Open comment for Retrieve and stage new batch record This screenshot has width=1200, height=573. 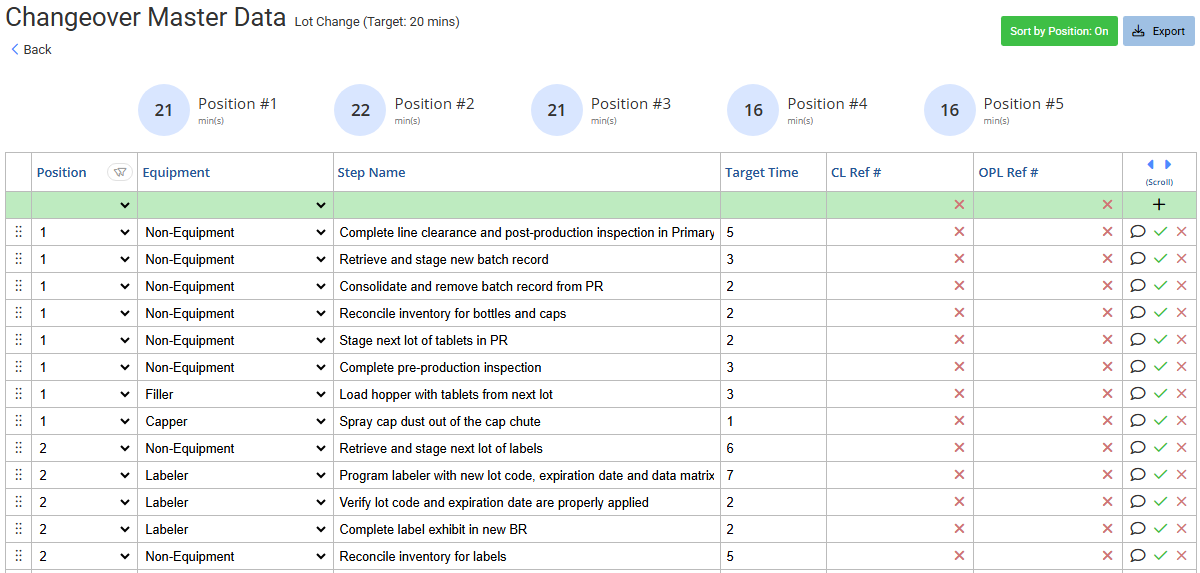[1138, 259]
